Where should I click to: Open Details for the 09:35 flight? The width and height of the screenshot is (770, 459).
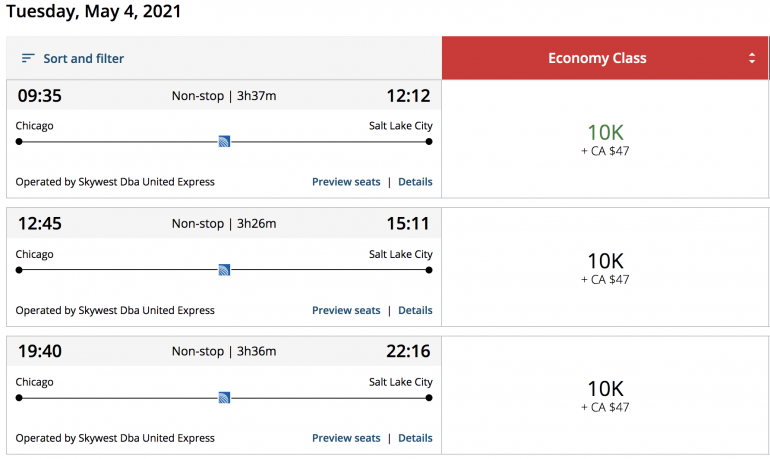click(415, 182)
